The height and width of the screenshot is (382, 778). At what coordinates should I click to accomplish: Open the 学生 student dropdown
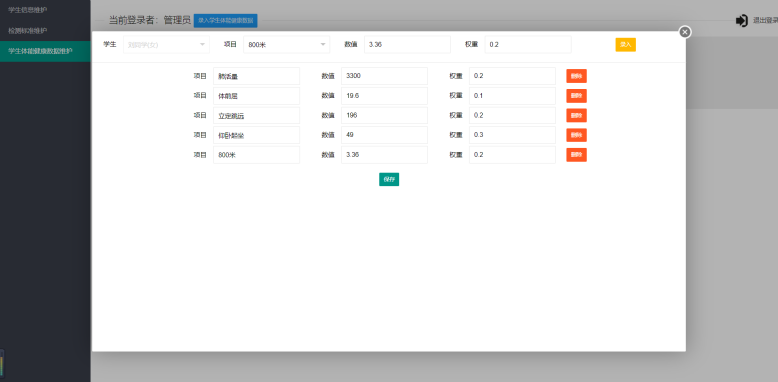(167, 45)
